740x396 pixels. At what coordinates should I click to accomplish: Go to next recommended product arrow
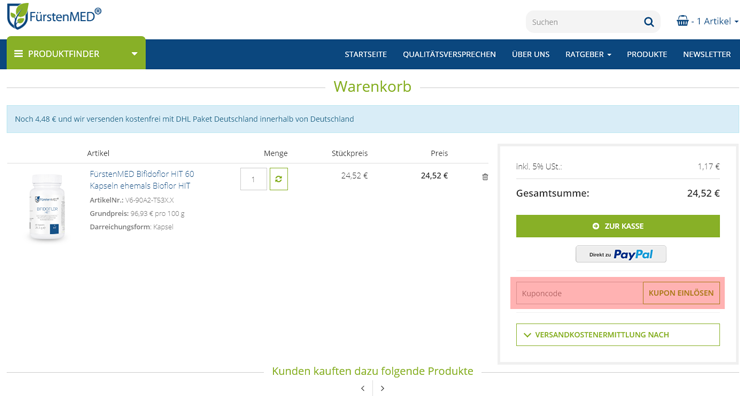(382, 388)
